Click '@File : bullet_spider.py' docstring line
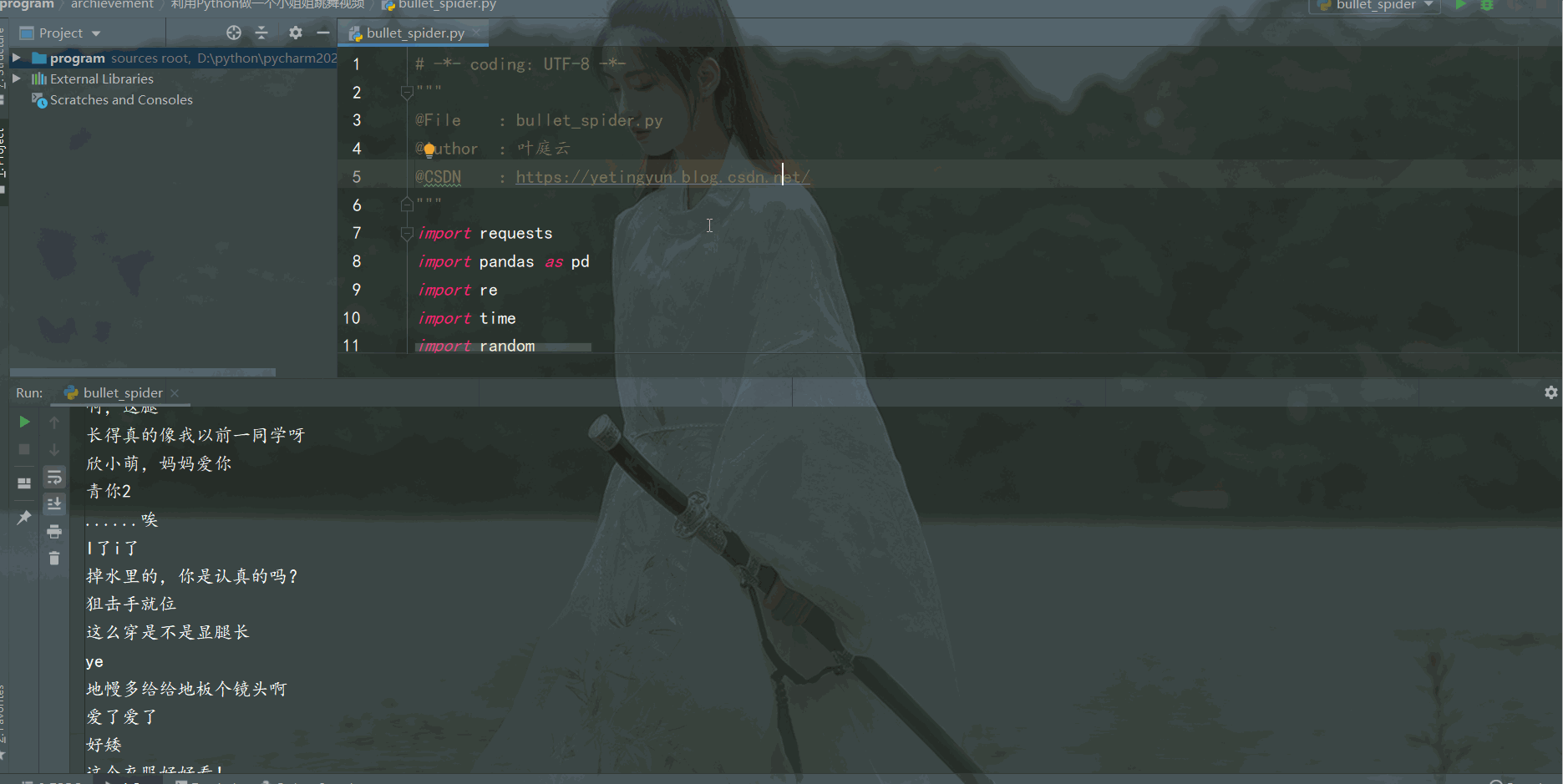 coord(539,120)
